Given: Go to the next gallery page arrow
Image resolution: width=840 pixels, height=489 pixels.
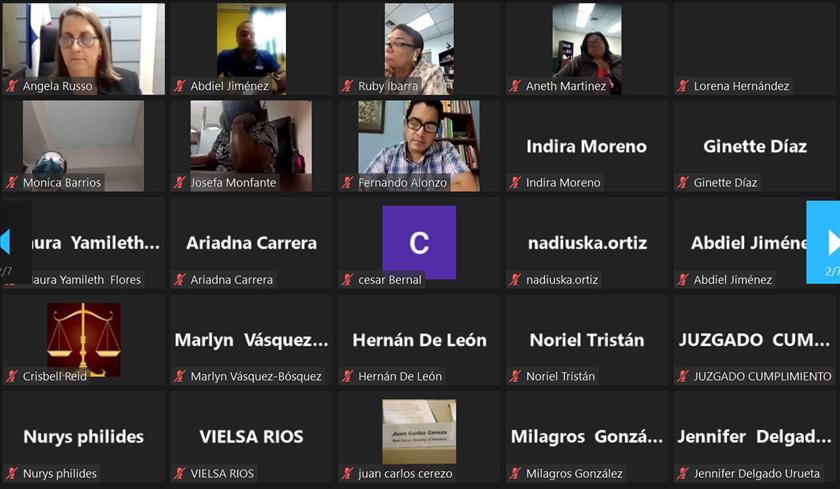Looking at the screenshot, I should pos(823,243).
